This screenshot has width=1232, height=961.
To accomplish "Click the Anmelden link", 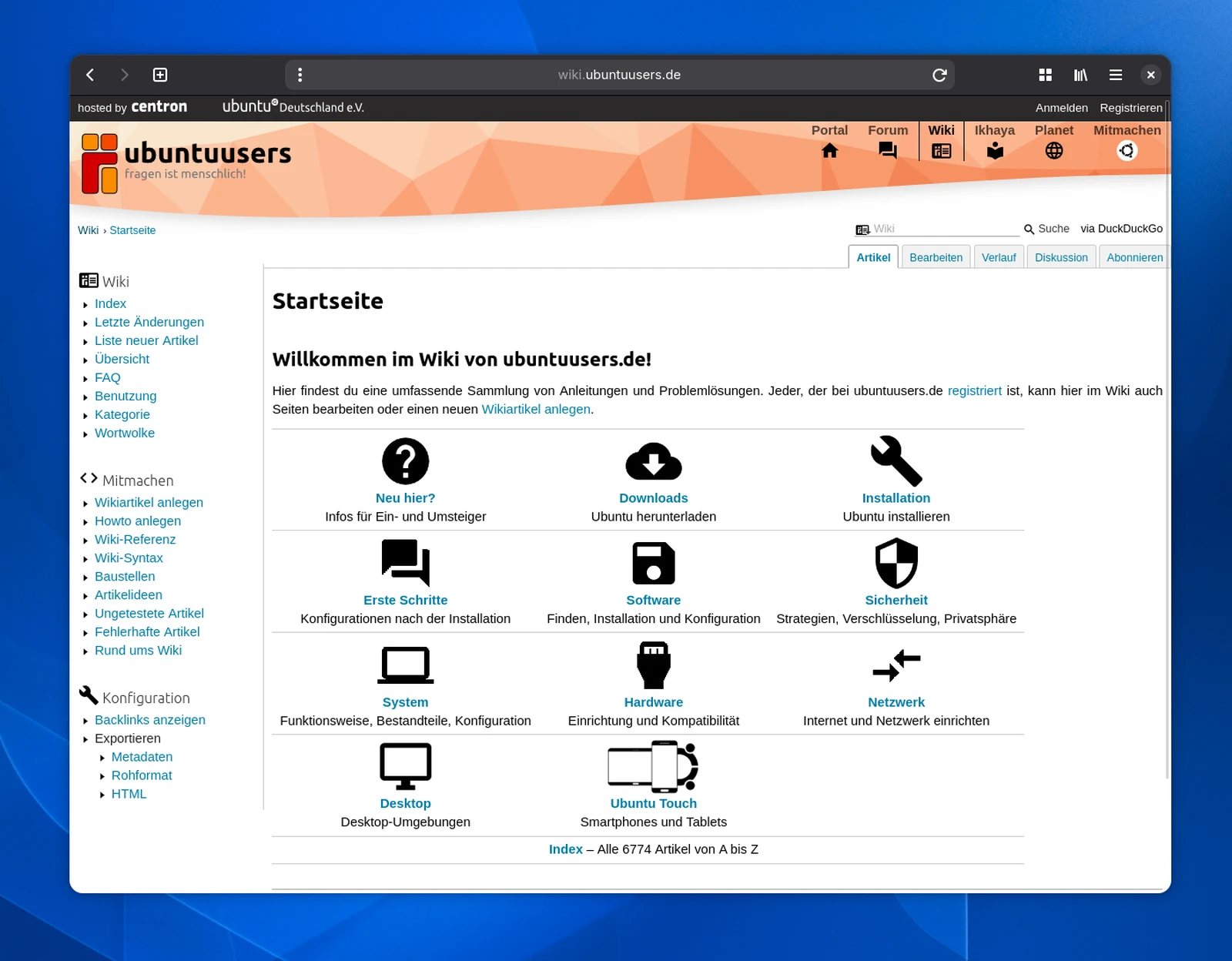I will coord(1061,108).
